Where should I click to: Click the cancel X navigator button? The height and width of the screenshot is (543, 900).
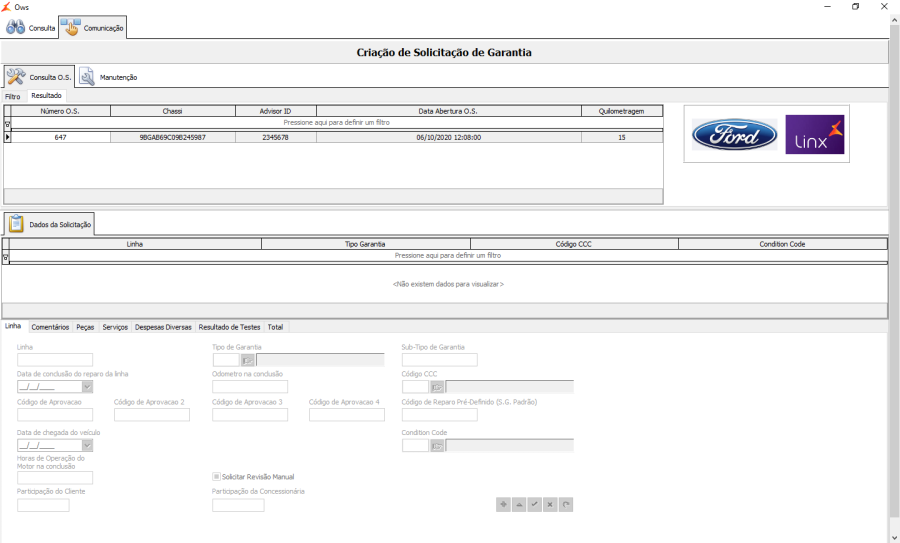coord(550,505)
